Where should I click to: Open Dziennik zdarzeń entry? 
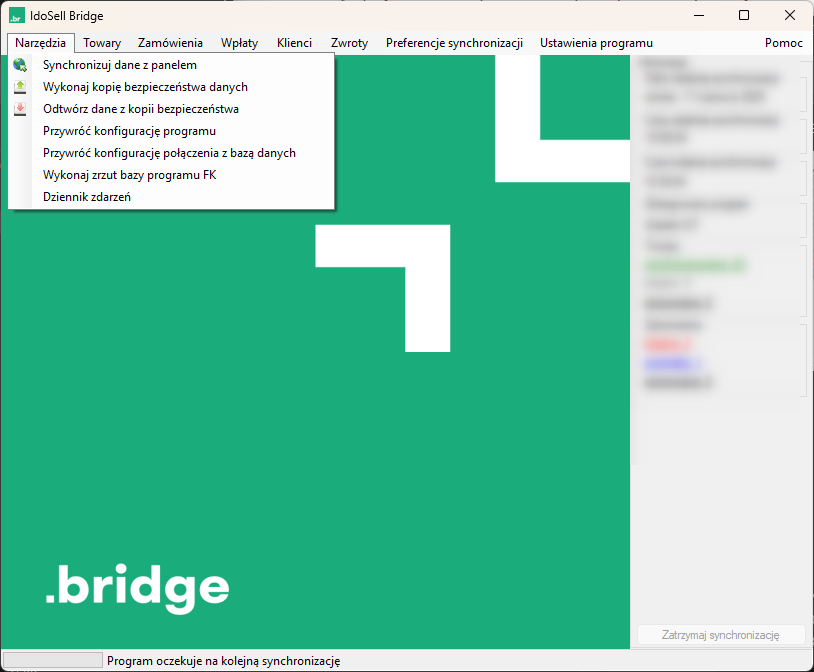click(171, 197)
